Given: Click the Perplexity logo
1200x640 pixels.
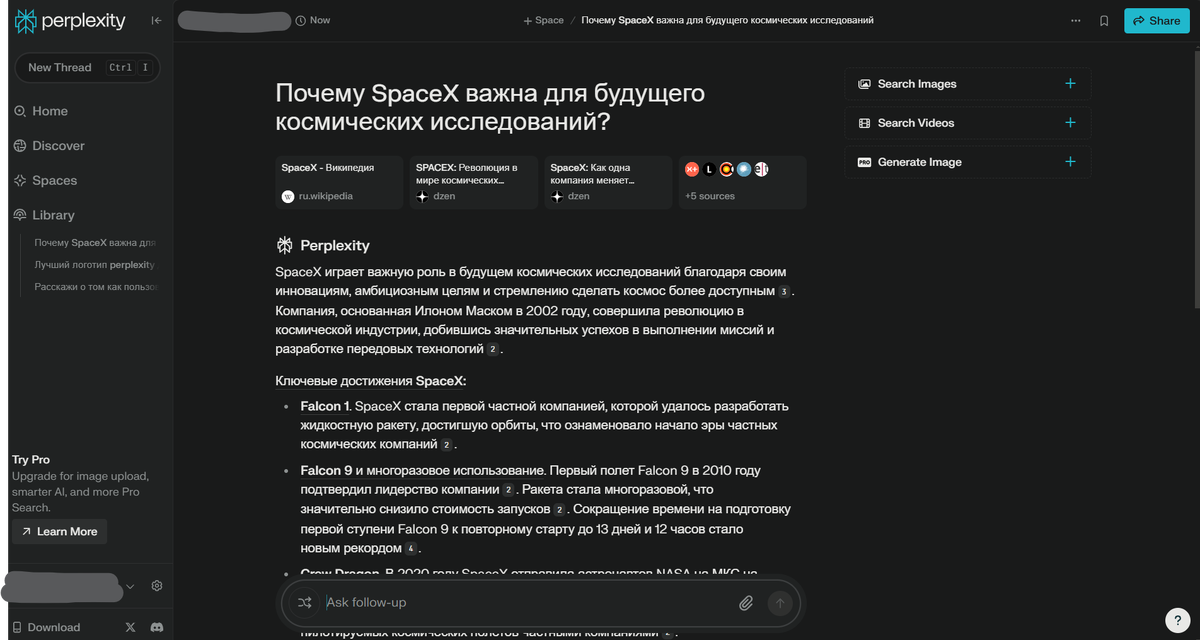Looking at the screenshot, I should 69,21.
